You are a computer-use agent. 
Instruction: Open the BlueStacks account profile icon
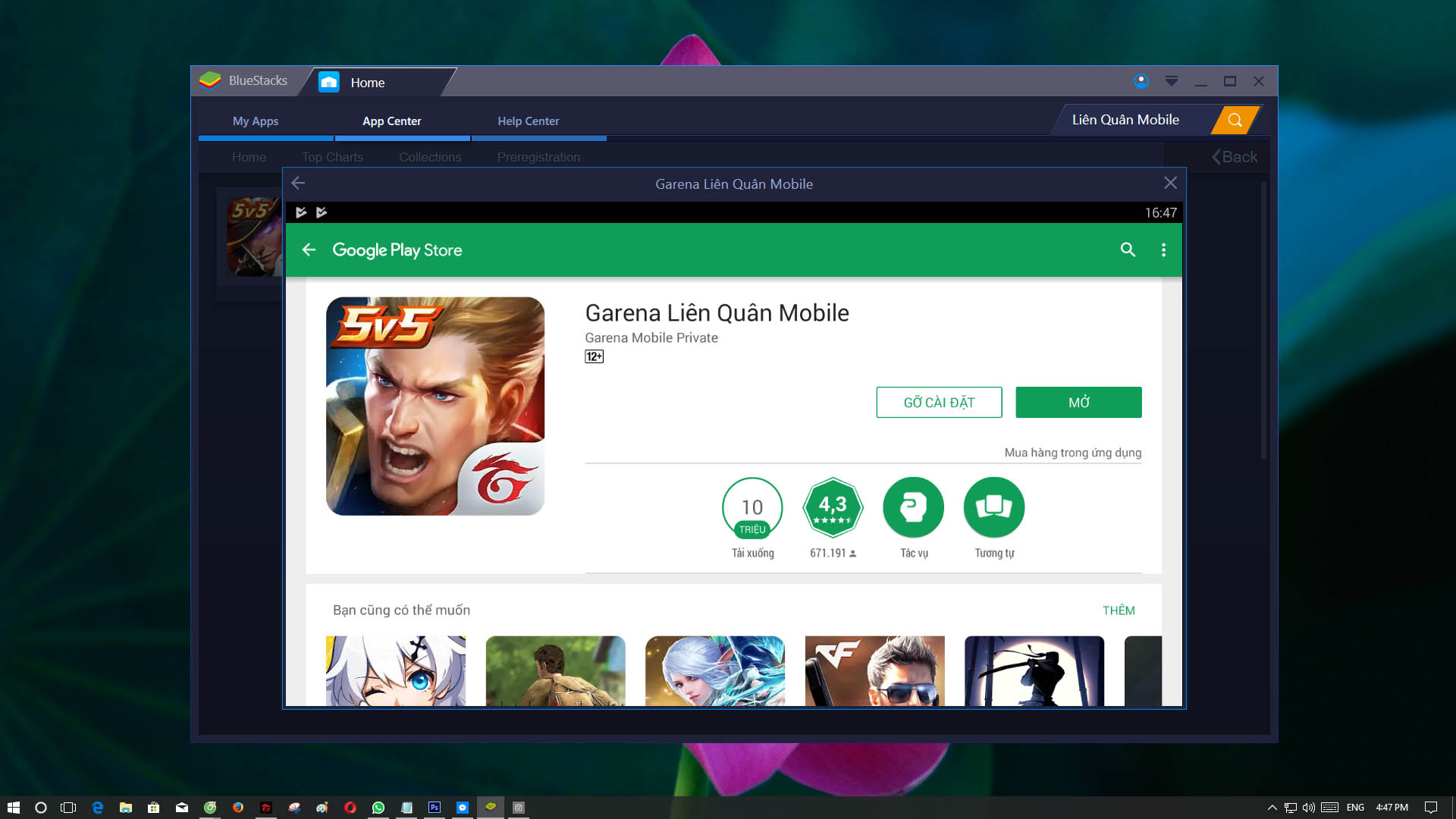pyautogui.click(x=1141, y=81)
